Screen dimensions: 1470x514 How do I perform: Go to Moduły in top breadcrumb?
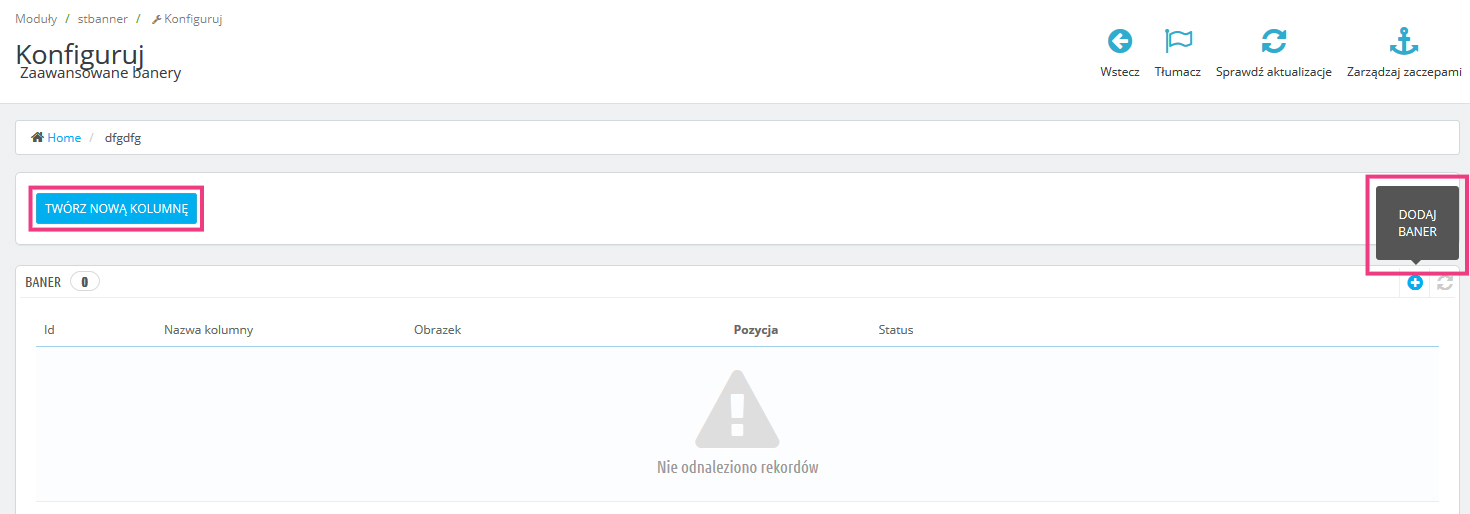click(x=36, y=19)
